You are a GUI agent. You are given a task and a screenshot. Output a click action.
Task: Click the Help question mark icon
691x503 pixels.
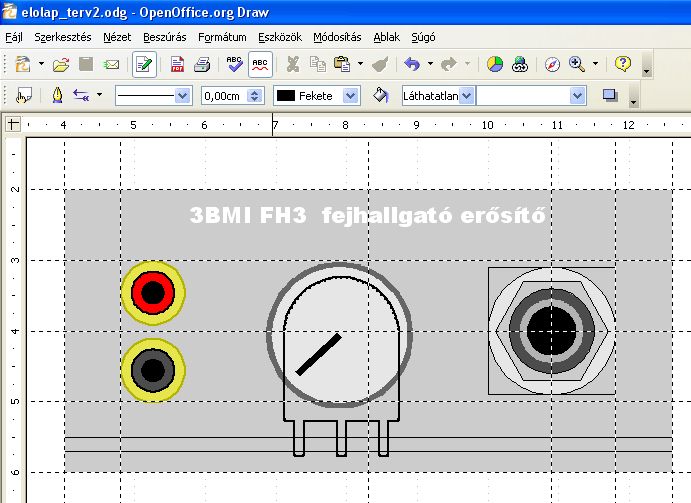(622, 64)
